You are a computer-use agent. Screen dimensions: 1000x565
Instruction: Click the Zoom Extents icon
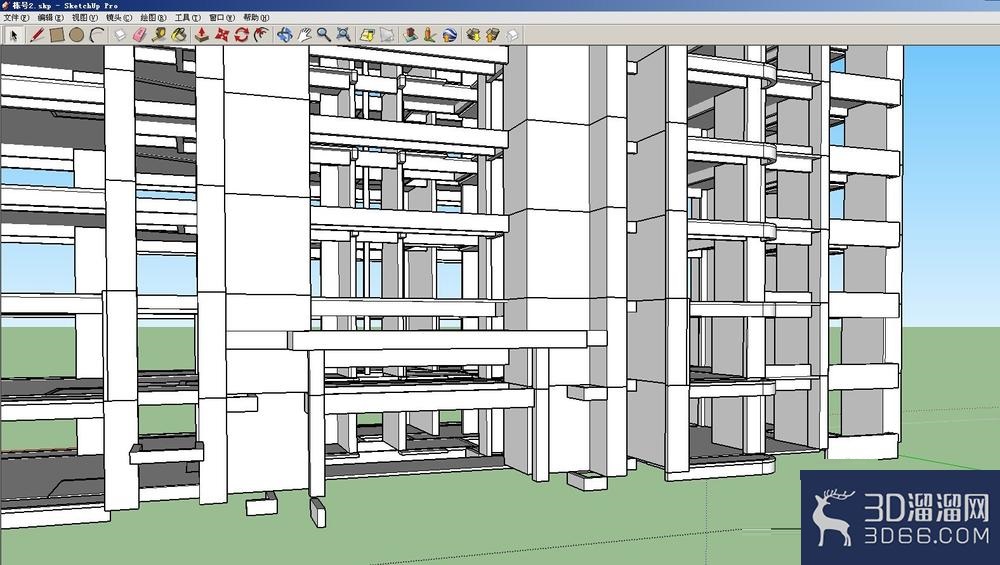344,35
